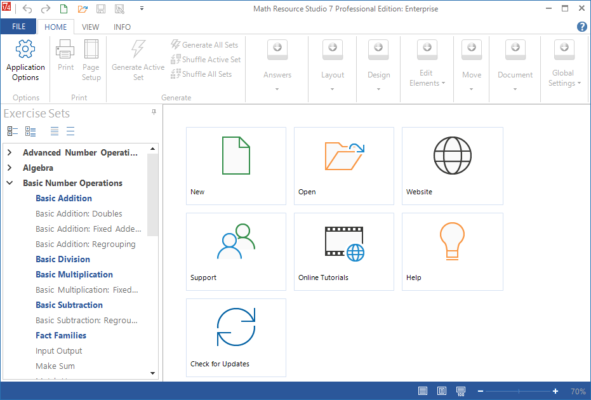Viewport: 591px width, 400px height.
Task: Select Basic Division exercise set
Action: click(63, 259)
